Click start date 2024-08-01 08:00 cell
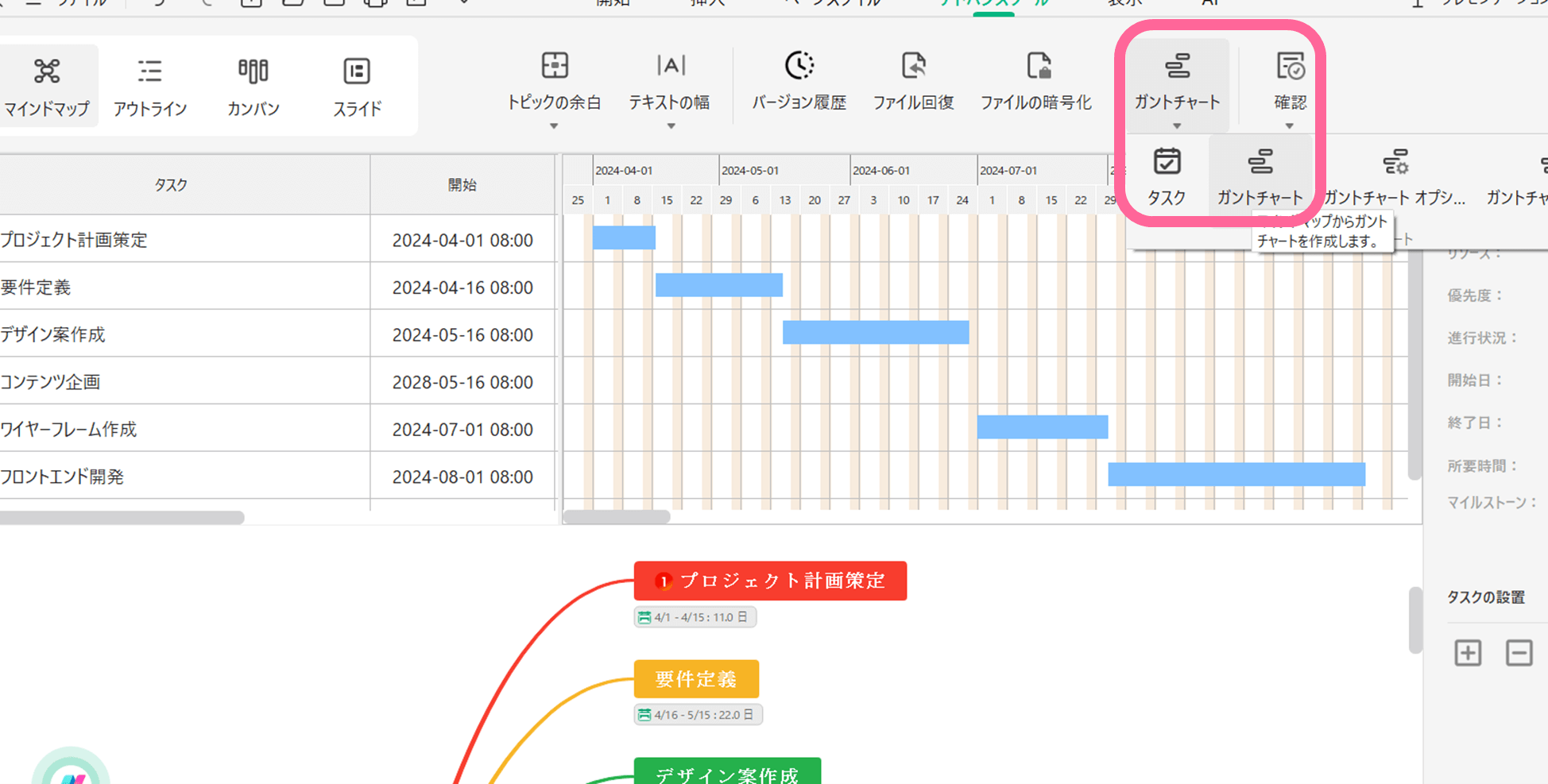 [462, 477]
